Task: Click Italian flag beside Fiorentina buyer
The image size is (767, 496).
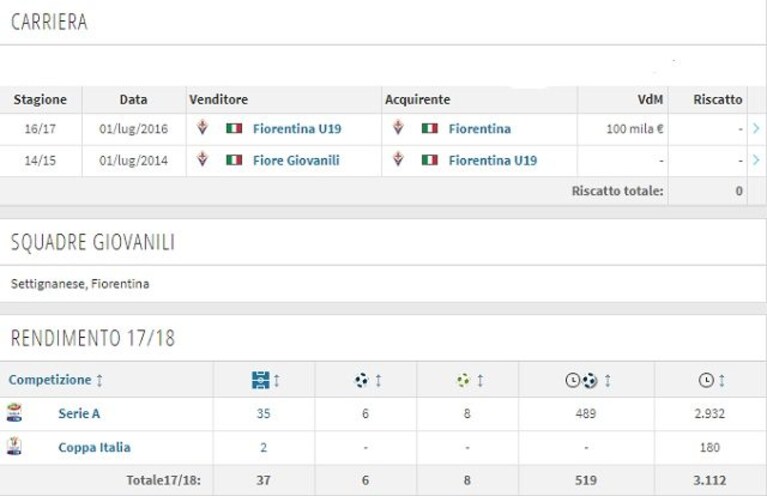Action: (429, 129)
